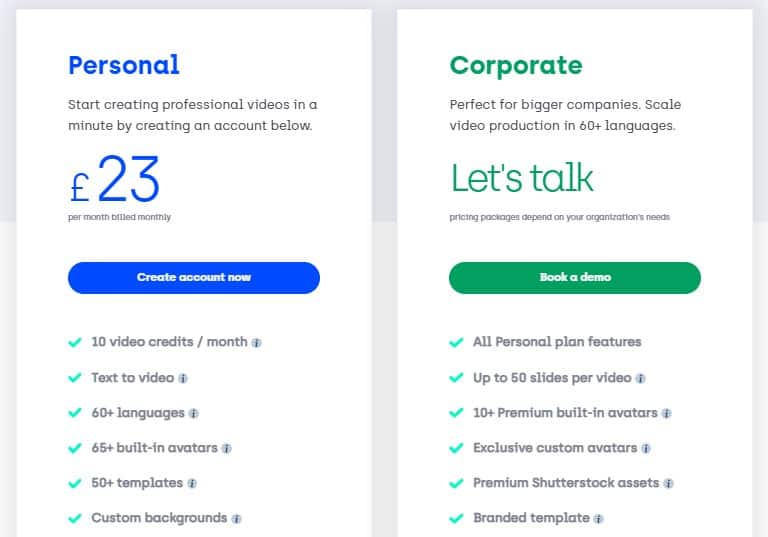The height and width of the screenshot is (537, 768).
Task: Click the All Personal plan features item
Action: (x=557, y=342)
